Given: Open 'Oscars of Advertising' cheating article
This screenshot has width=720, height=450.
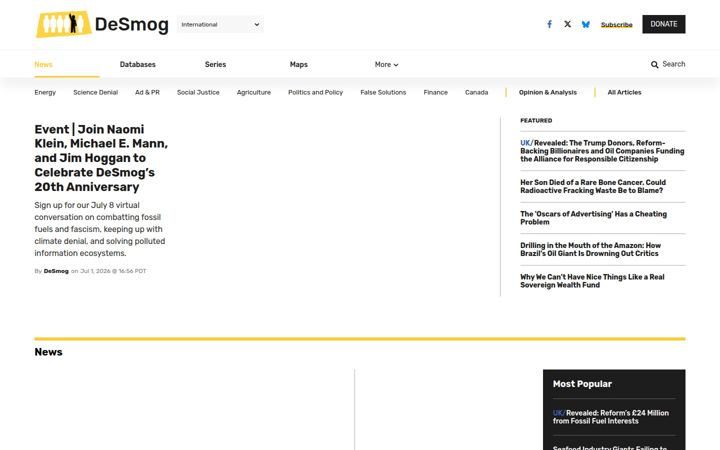Looking at the screenshot, I should click(x=593, y=218).
